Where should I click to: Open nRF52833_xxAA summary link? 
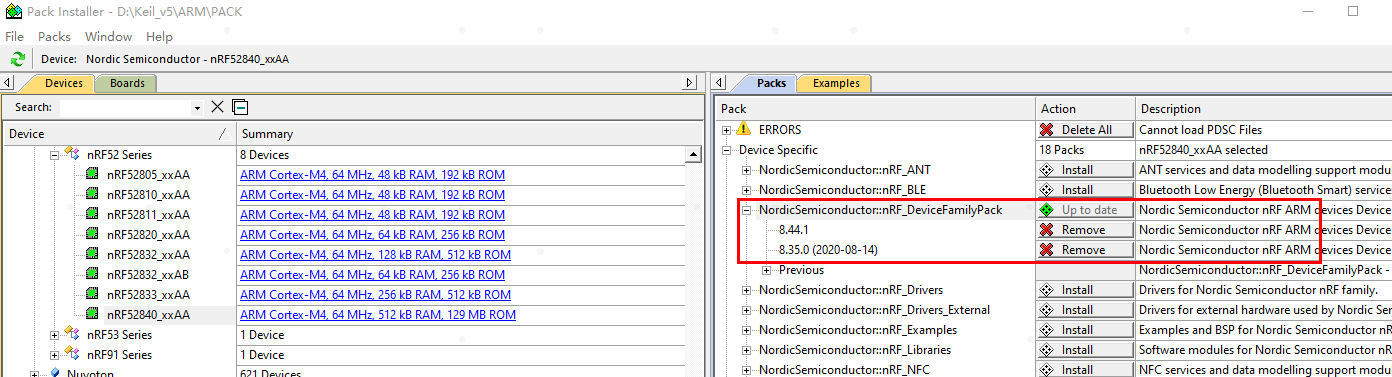click(x=375, y=295)
